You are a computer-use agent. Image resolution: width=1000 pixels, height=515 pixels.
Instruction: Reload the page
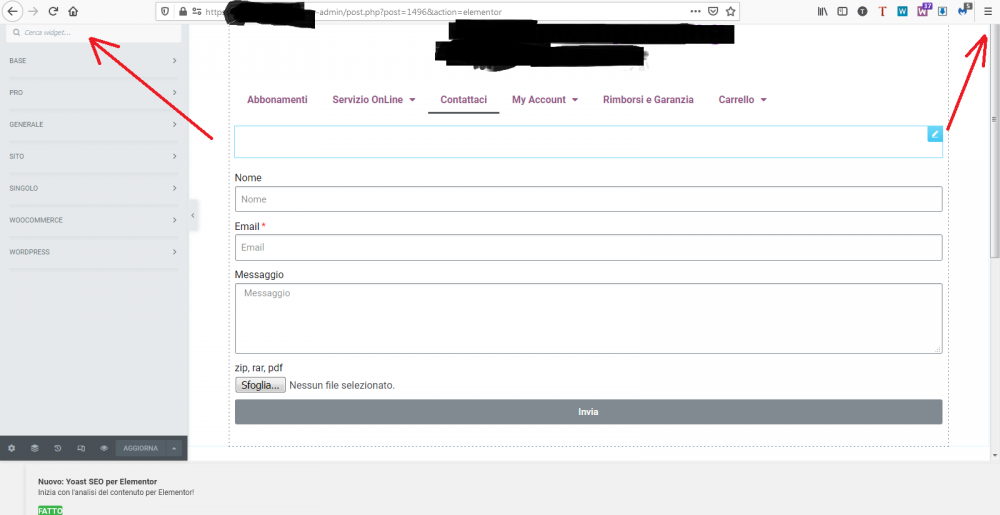54,11
